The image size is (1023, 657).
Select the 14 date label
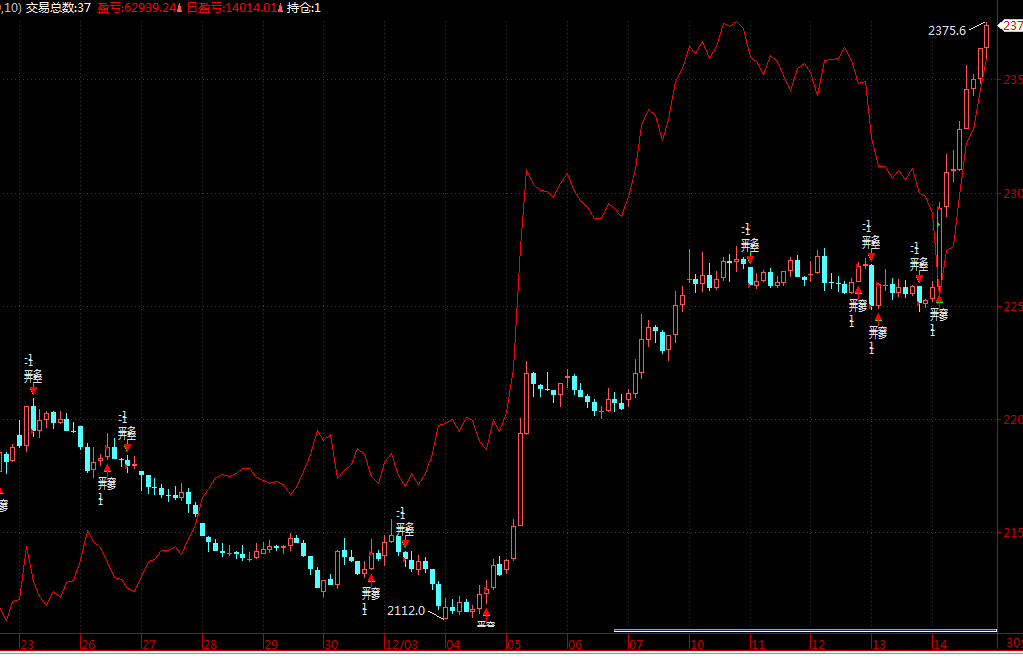coord(939,645)
